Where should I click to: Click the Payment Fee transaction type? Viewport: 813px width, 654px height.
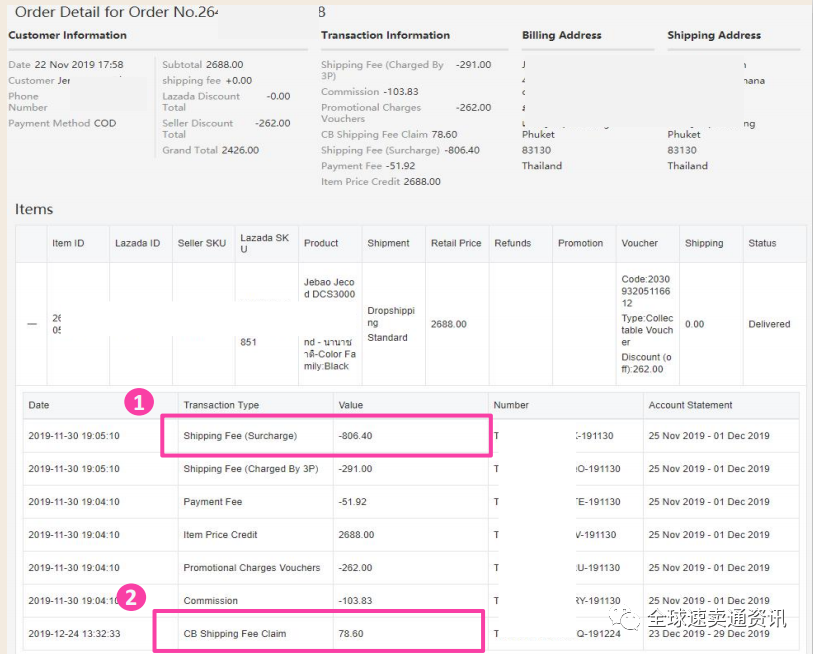(x=212, y=502)
